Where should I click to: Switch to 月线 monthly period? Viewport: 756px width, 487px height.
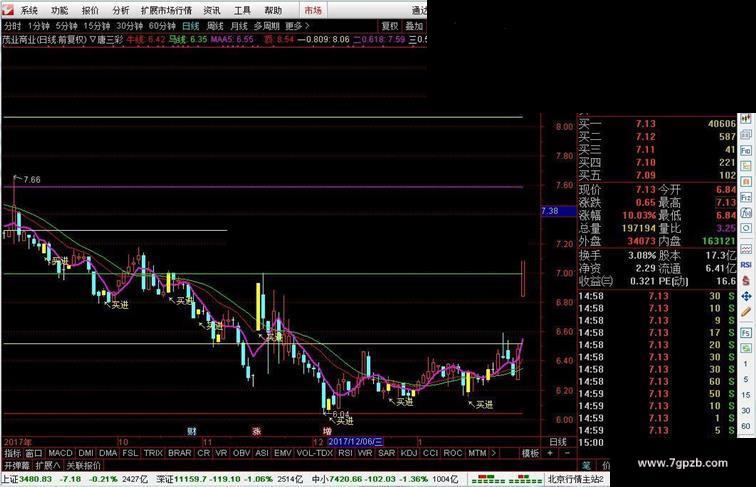(239, 26)
